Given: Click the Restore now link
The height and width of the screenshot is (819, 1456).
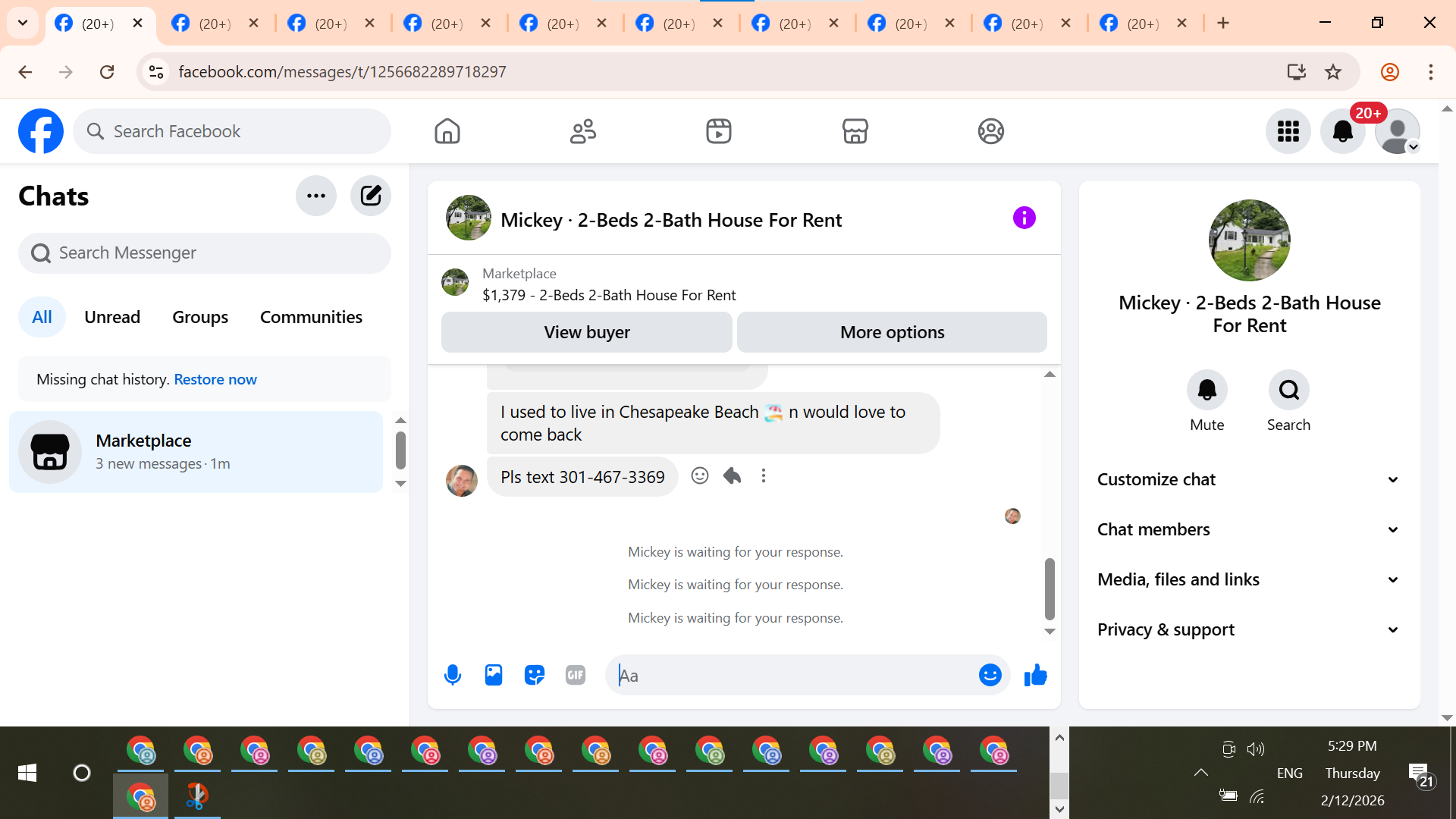Looking at the screenshot, I should (x=215, y=379).
